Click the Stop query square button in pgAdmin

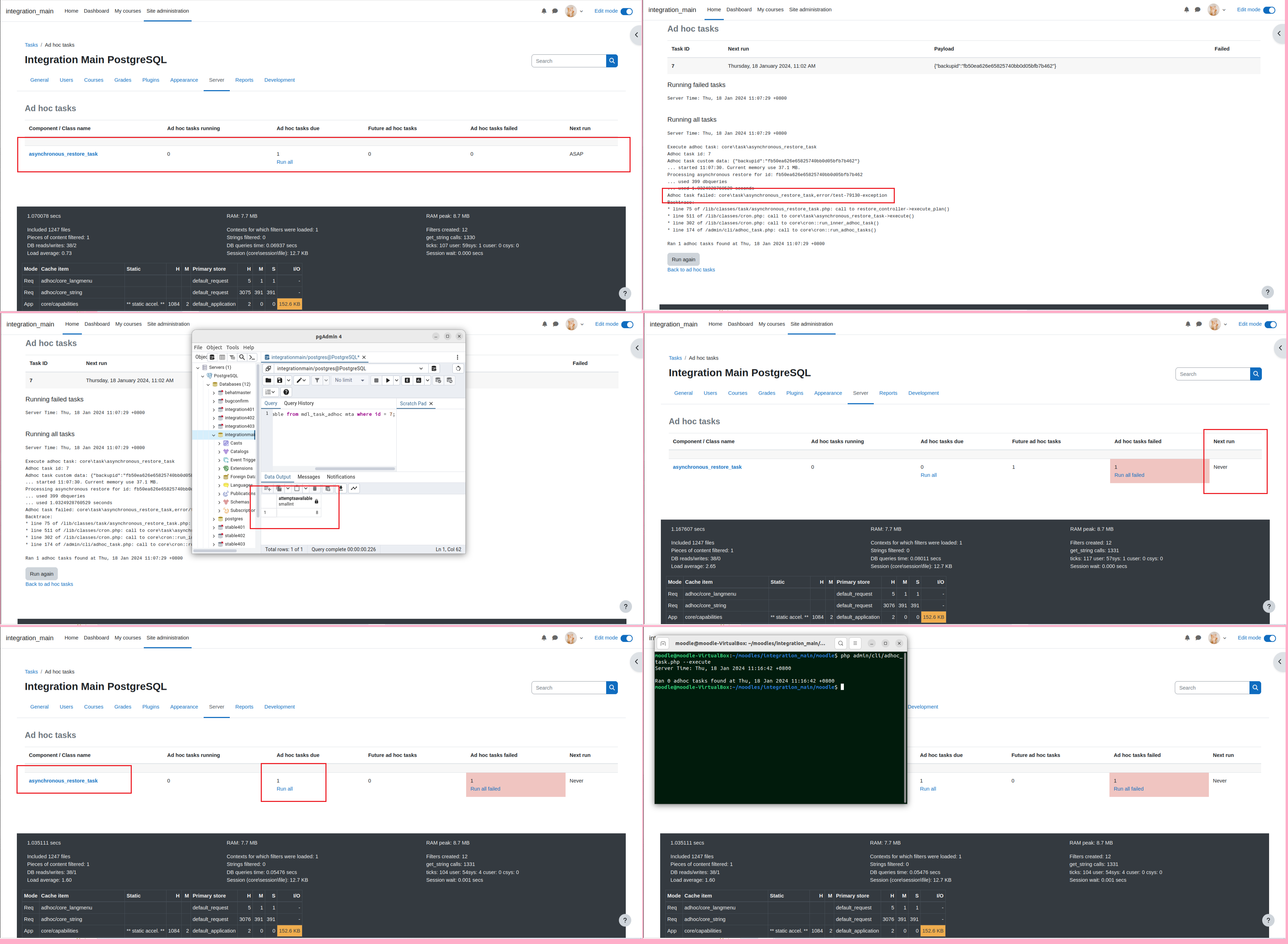[x=376, y=380]
